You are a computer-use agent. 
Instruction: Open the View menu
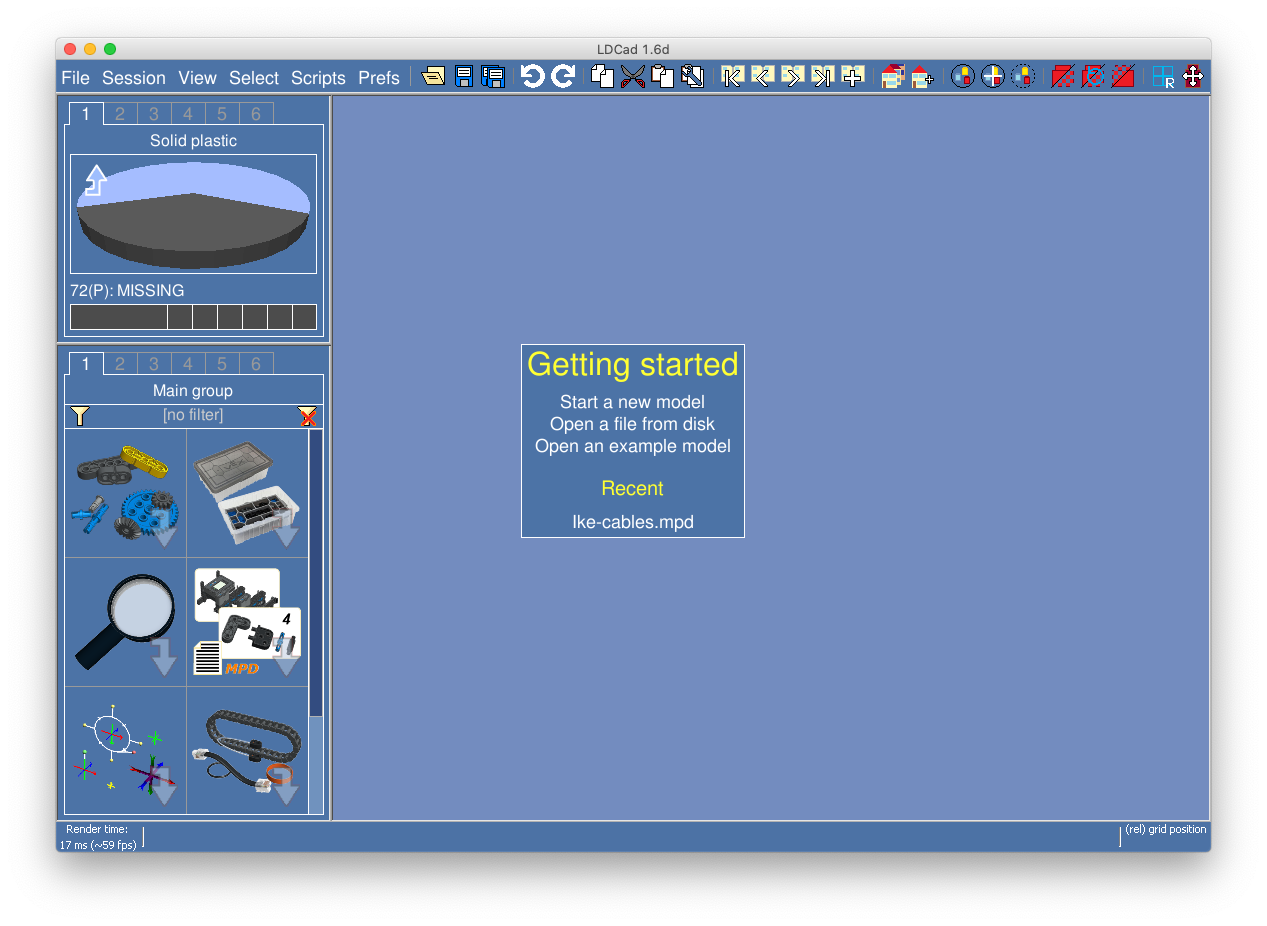pyautogui.click(x=198, y=78)
